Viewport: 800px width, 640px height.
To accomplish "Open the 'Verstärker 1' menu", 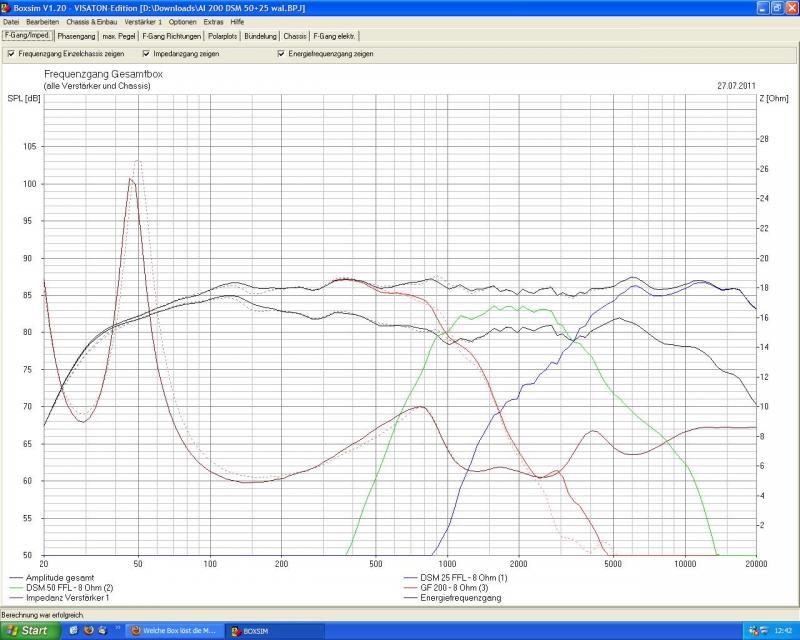I will 143,21.
